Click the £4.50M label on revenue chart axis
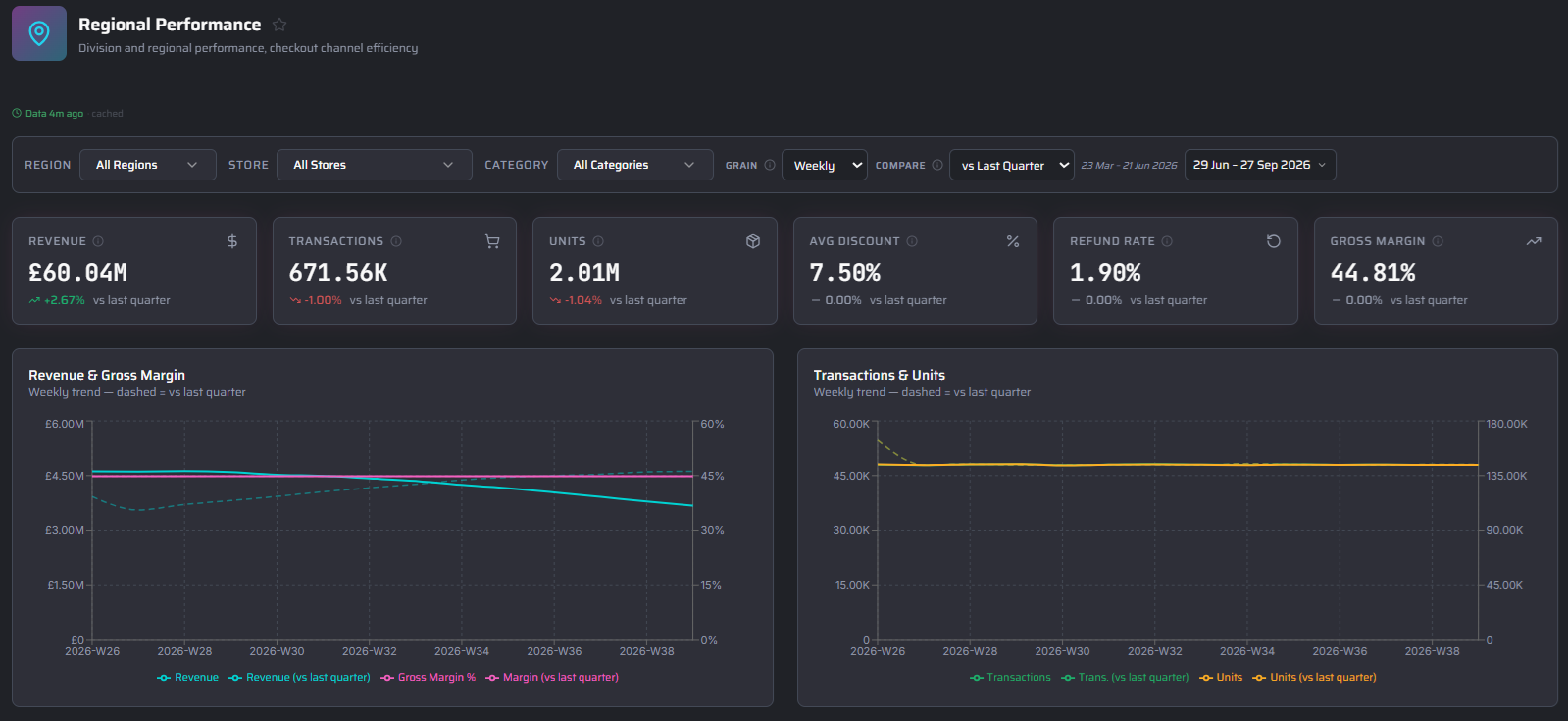Image resolution: width=1568 pixels, height=721 pixels. click(x=65, y=476)
